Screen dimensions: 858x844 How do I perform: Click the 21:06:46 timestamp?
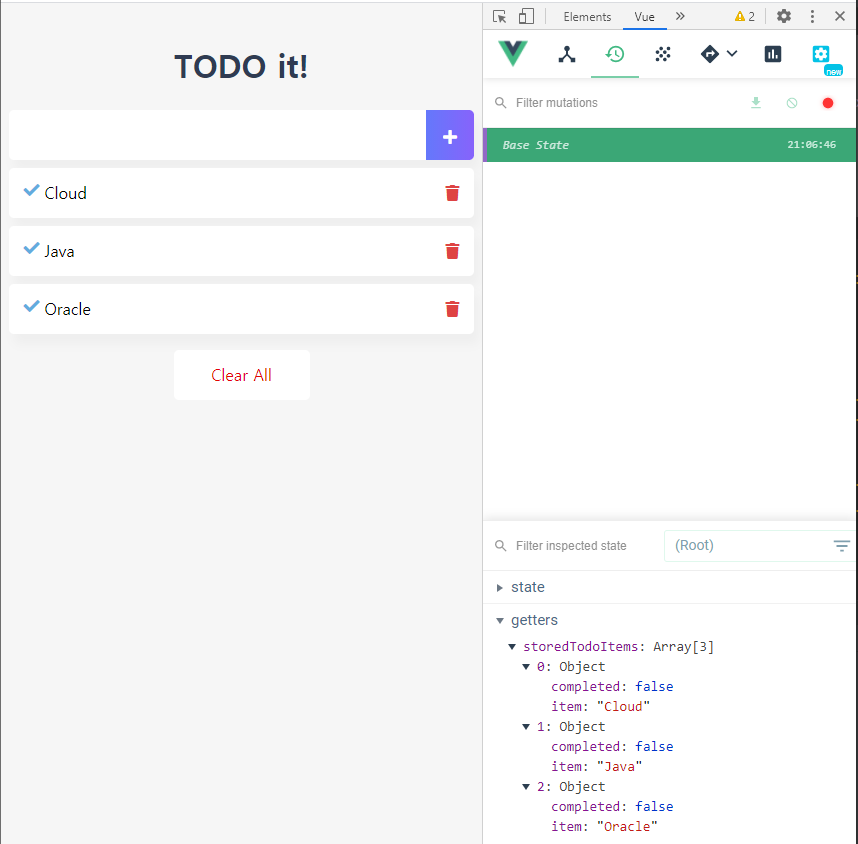811,144
